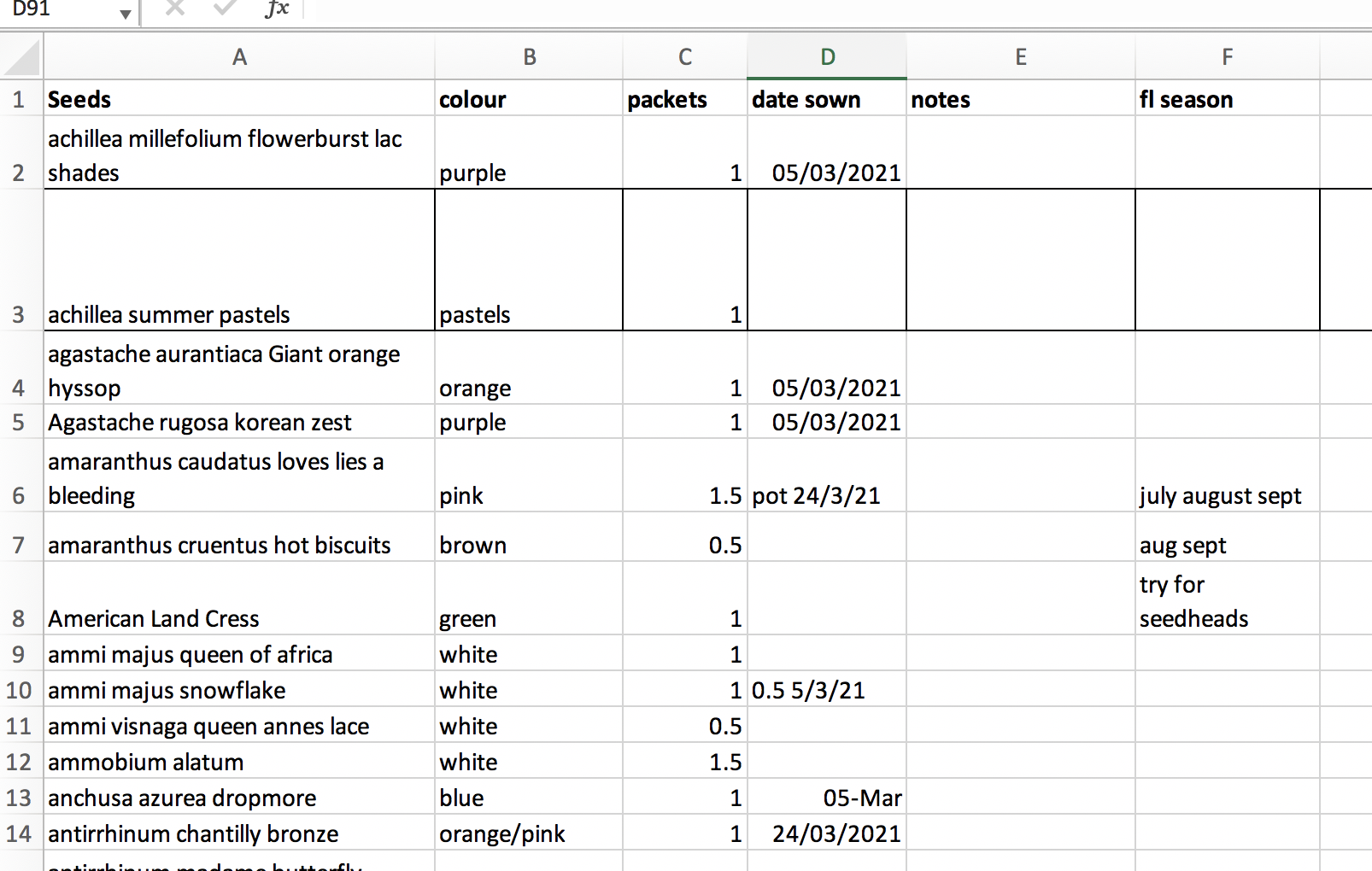Select column F header
1372x871 pixels.
tap(1227, 57)
